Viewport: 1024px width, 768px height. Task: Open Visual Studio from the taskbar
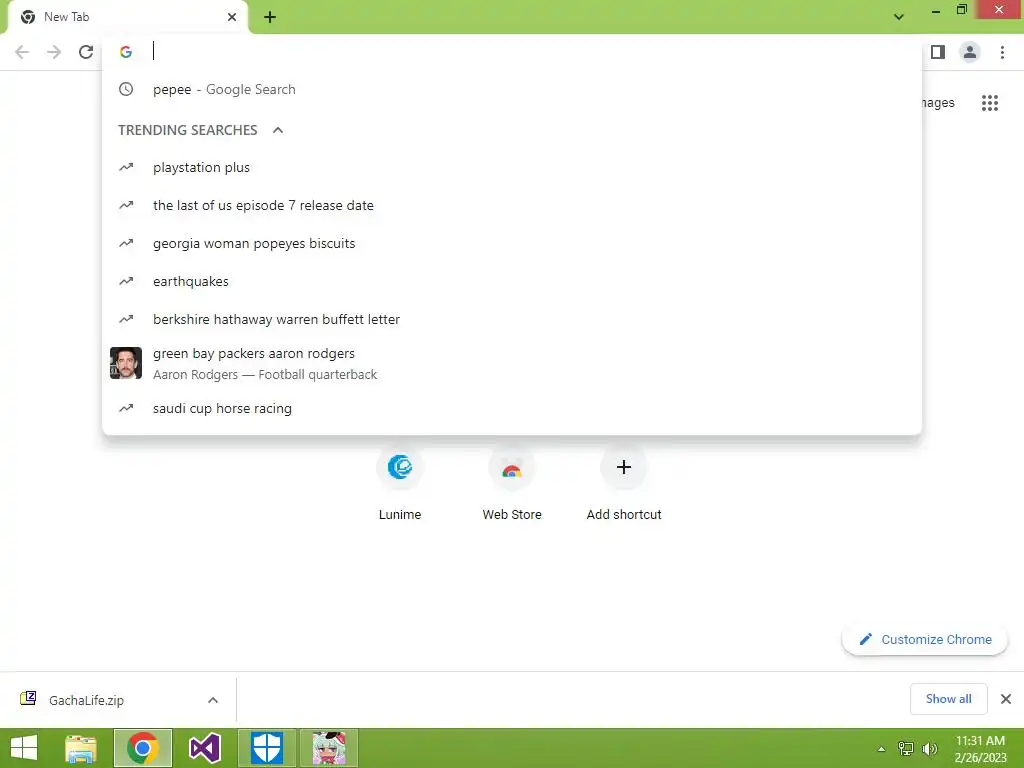point(205,748)
